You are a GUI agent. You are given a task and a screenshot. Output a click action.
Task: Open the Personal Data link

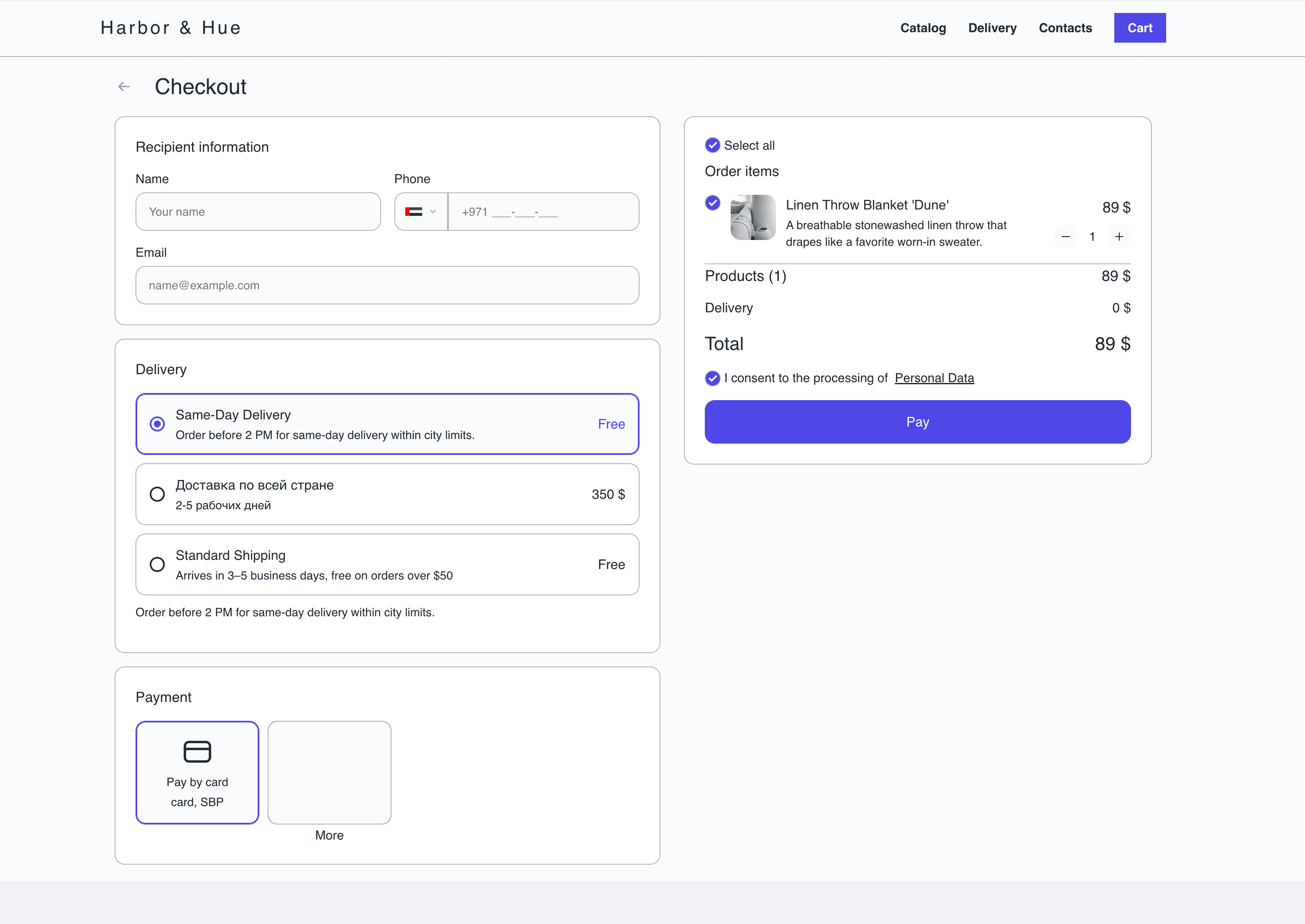pos(934,378)
